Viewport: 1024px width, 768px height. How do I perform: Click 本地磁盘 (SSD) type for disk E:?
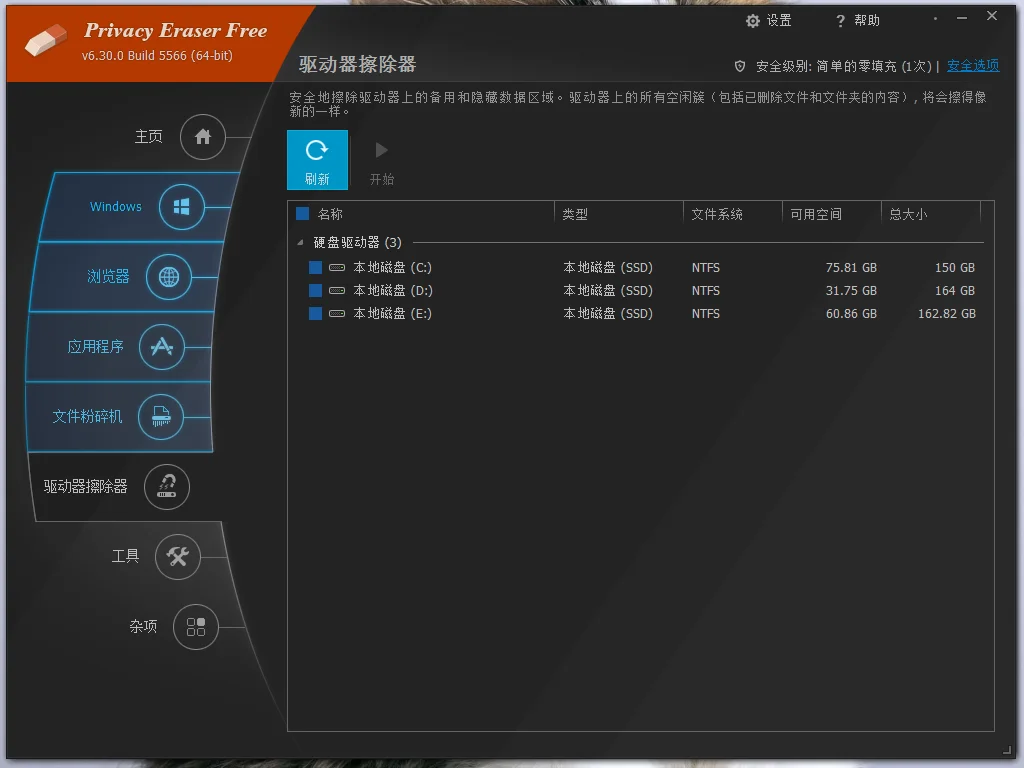pyautogui.click(x=608, y=314)
